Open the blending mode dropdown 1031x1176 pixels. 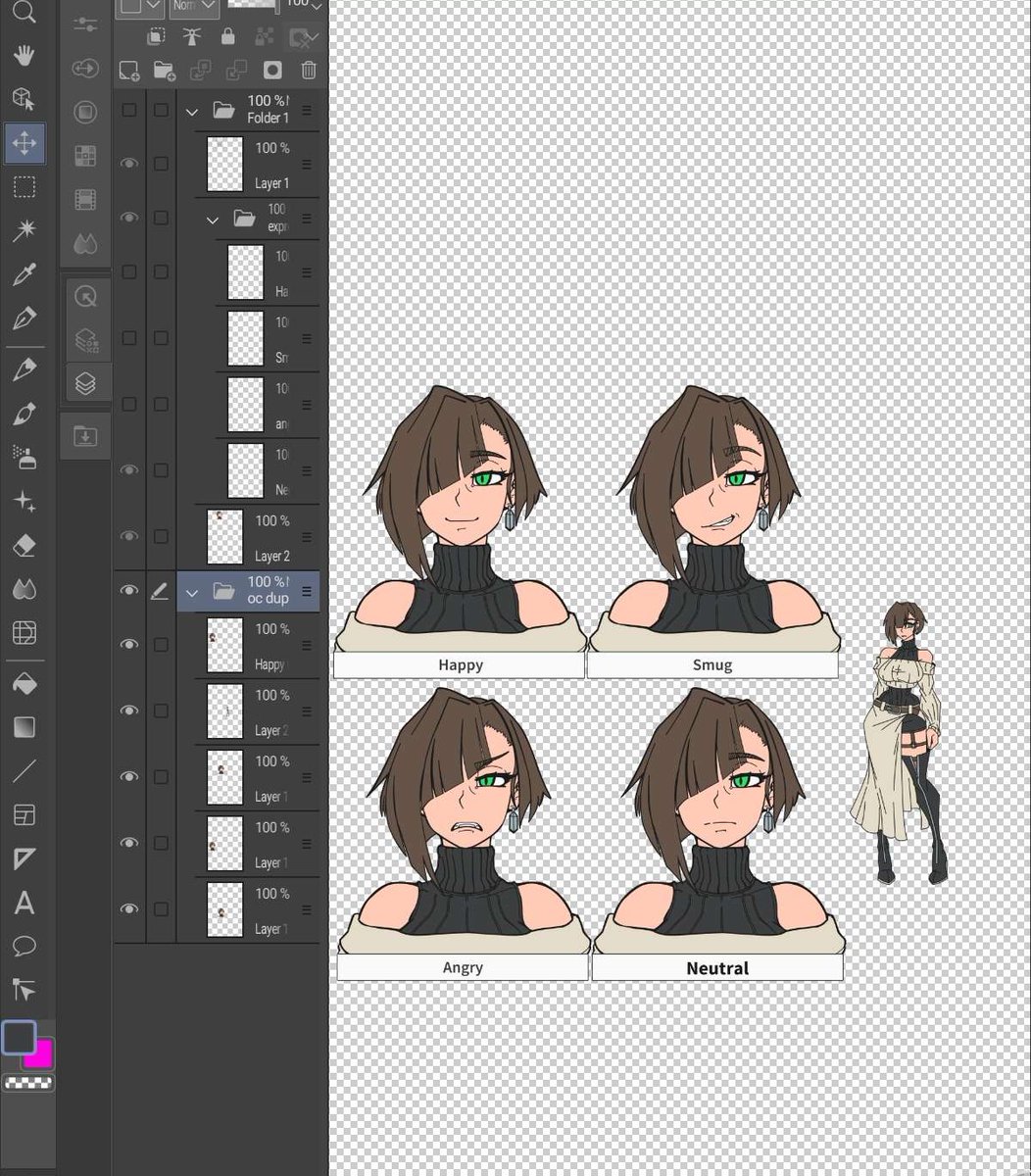point(194,6)
